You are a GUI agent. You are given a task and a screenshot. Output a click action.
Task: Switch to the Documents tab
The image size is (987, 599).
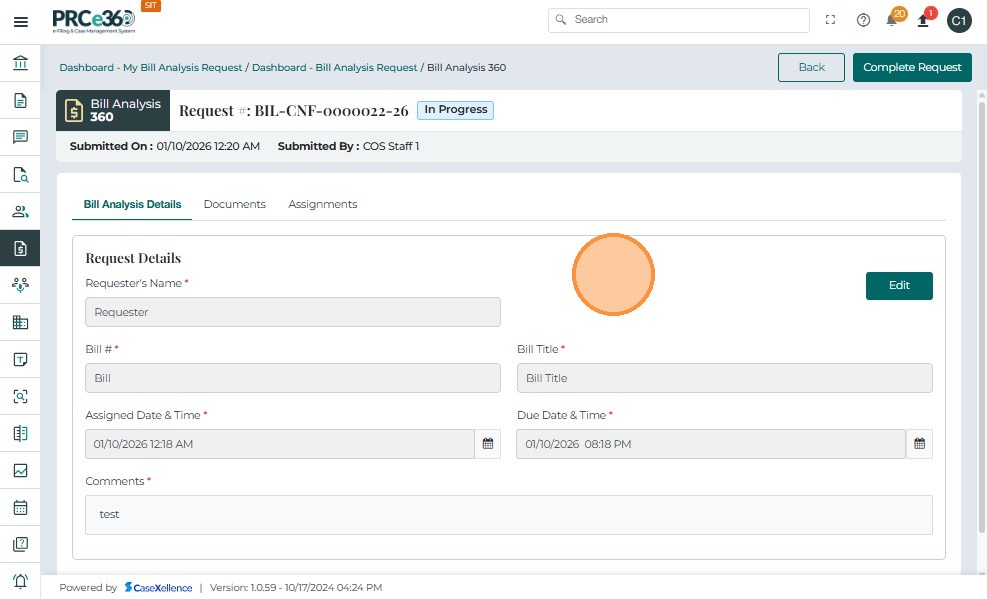[x=234, y=204]
